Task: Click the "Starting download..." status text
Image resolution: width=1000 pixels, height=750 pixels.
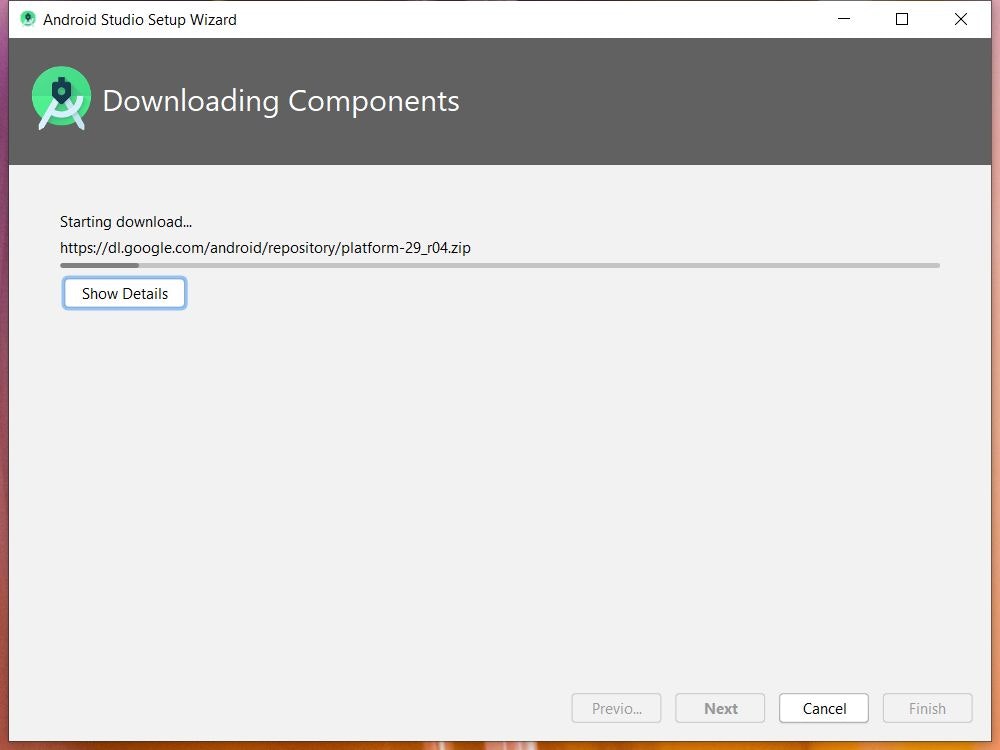Action: pyautogui.click(x=126, y=222)
